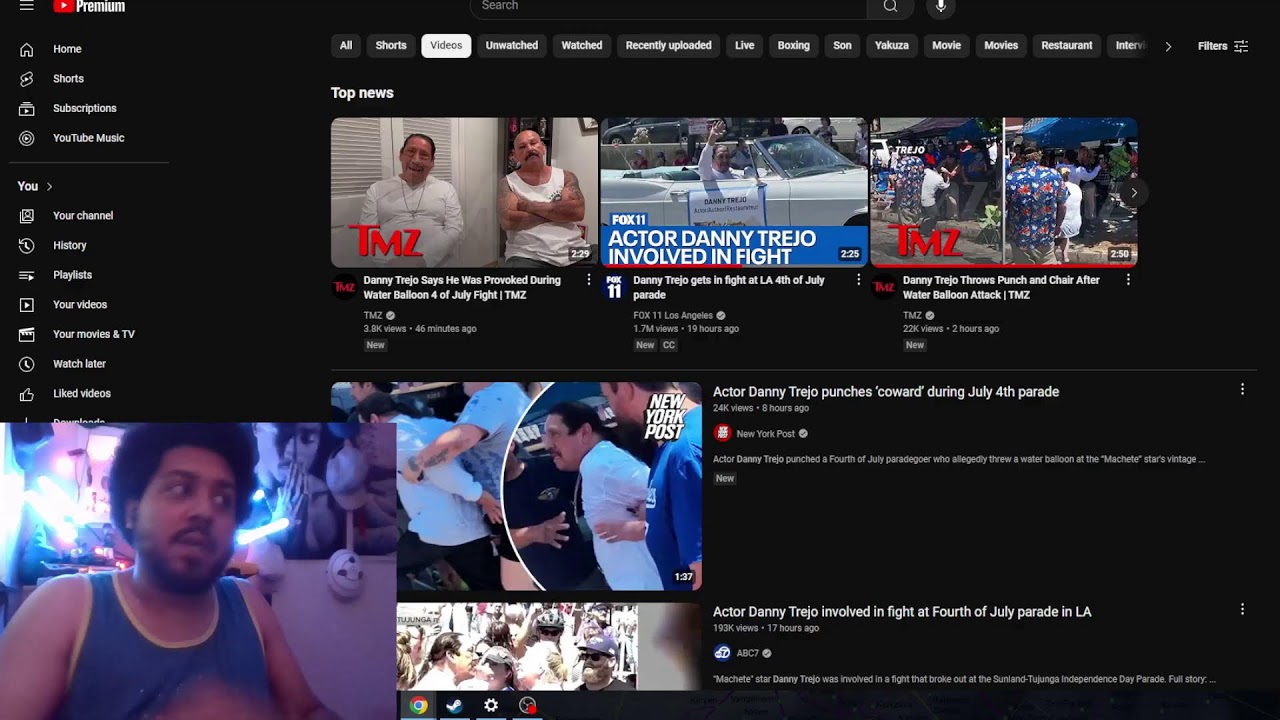Select the Live filter chip
Screen dimensions: 1280x720
coord(745,46)
